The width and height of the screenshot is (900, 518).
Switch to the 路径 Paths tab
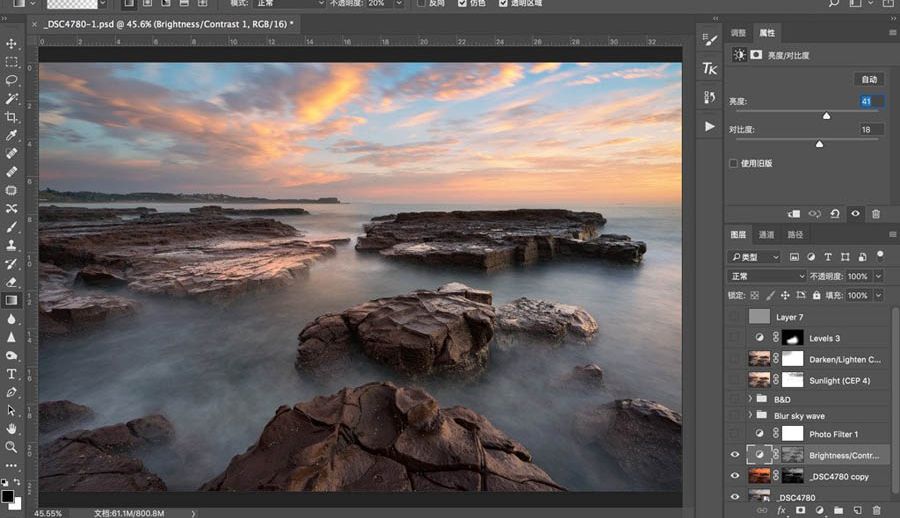[795, 234]
